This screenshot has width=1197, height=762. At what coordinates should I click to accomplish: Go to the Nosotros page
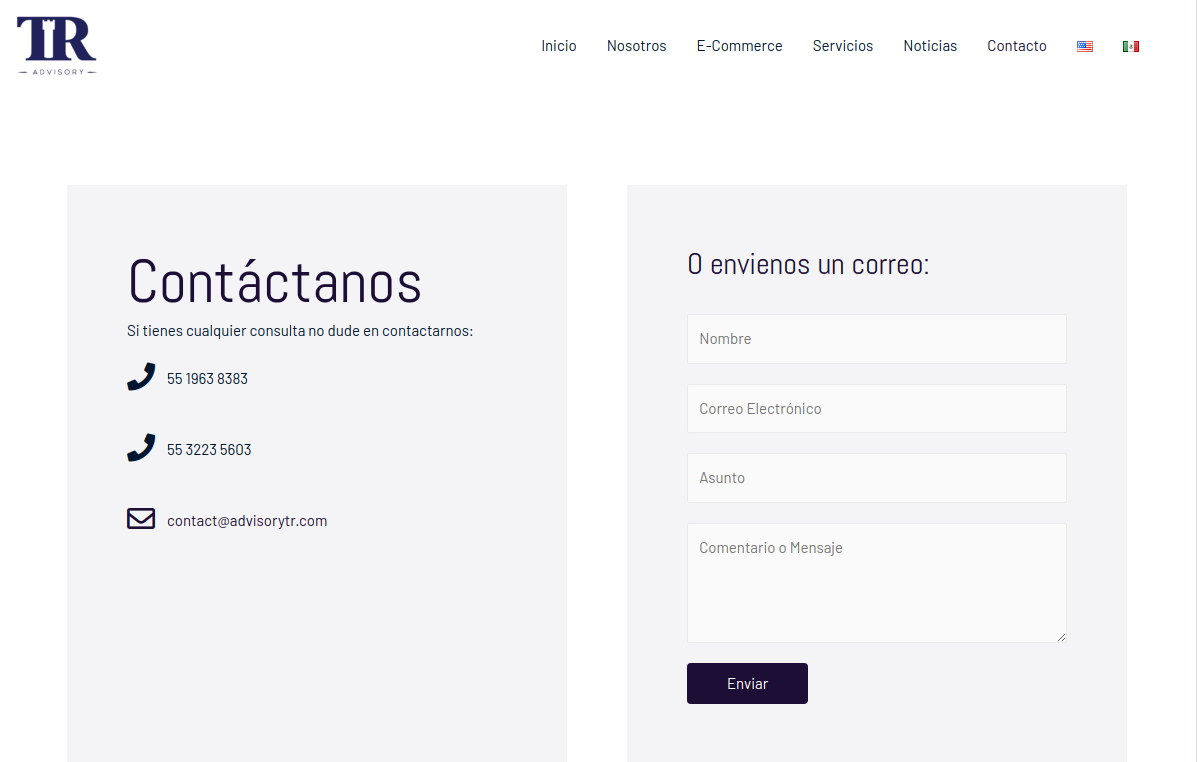(x=636, y=46)
